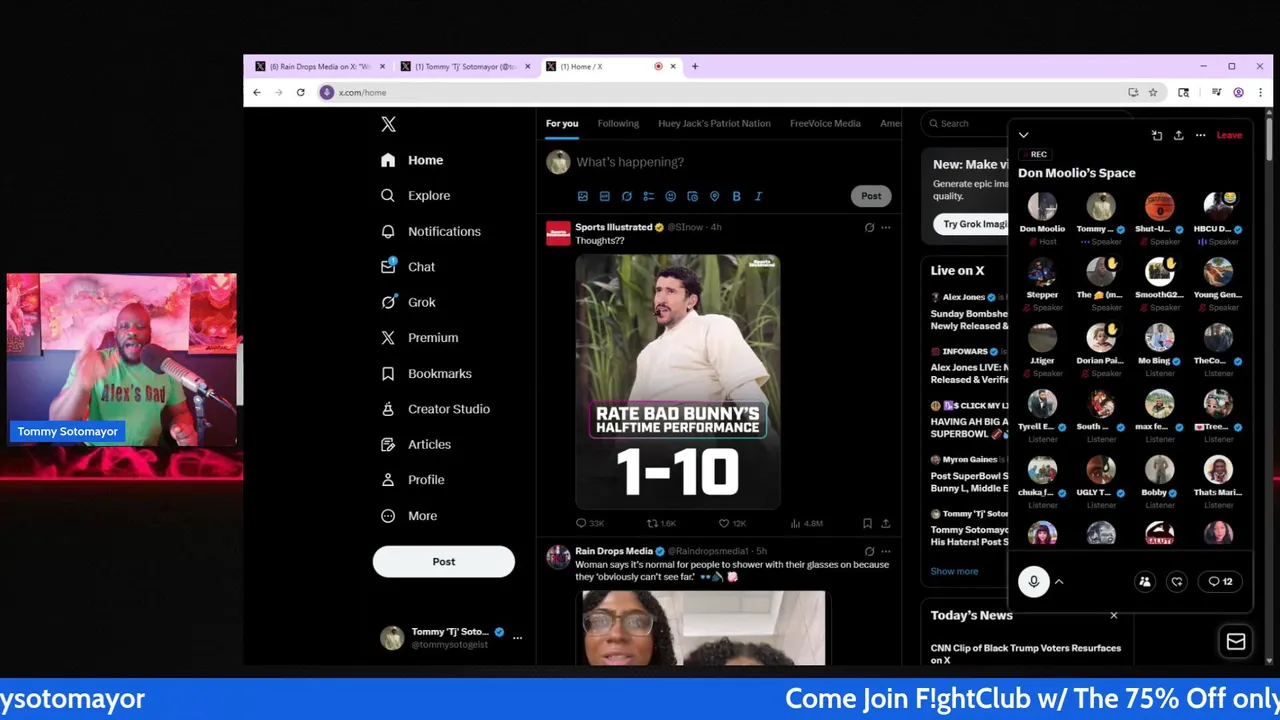Screen dimensions: 1280x720
Task: Reload the page in the browser
Action: click(x=300, y=92)
